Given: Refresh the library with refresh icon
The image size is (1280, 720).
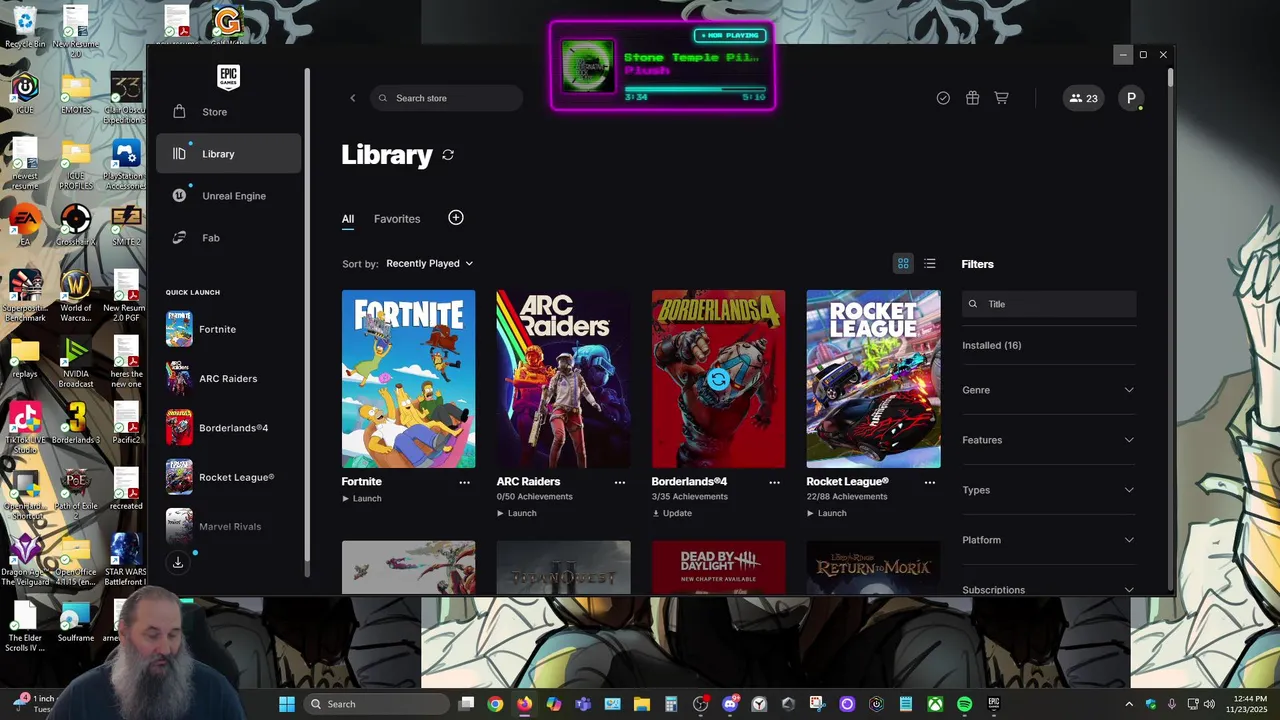Looking at the screenshot, I should (x=448, y=155).
